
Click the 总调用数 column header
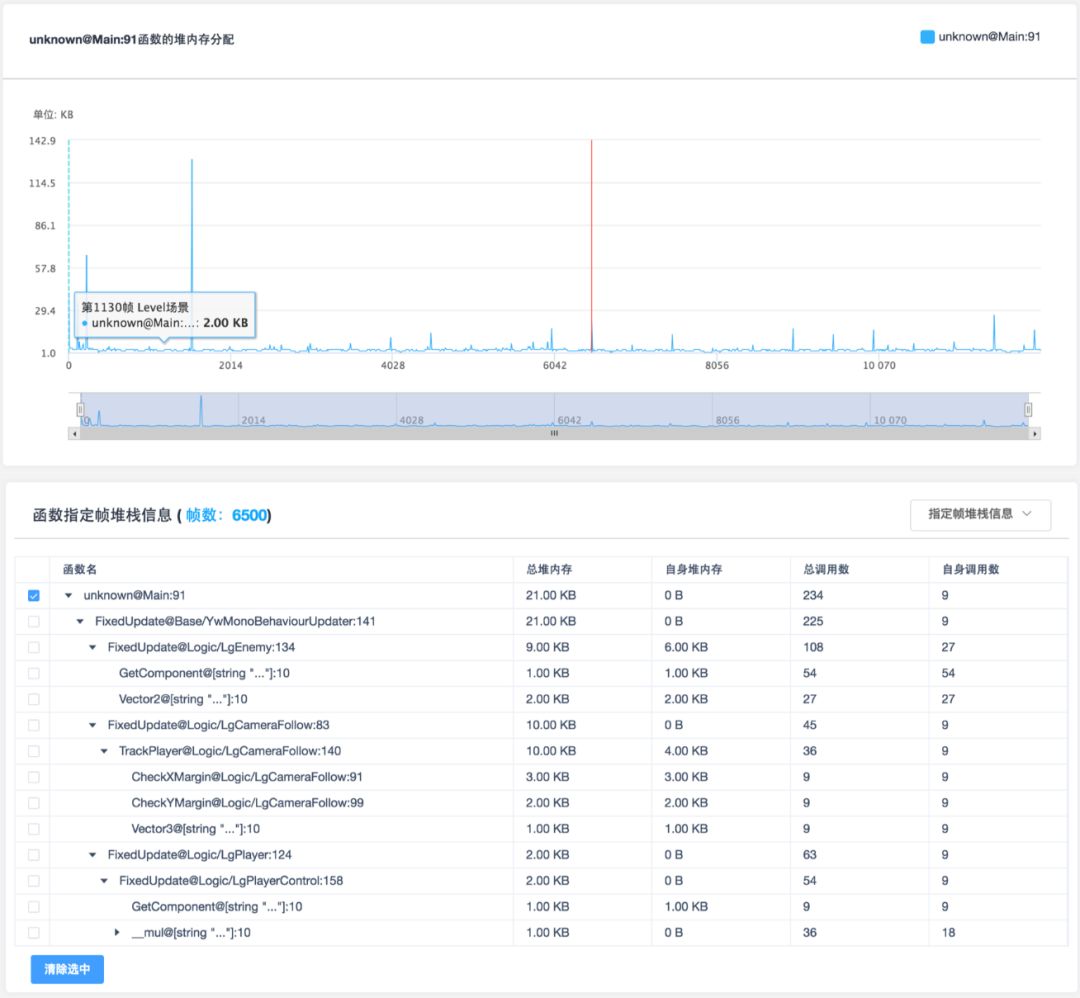[x=826, y=570]
